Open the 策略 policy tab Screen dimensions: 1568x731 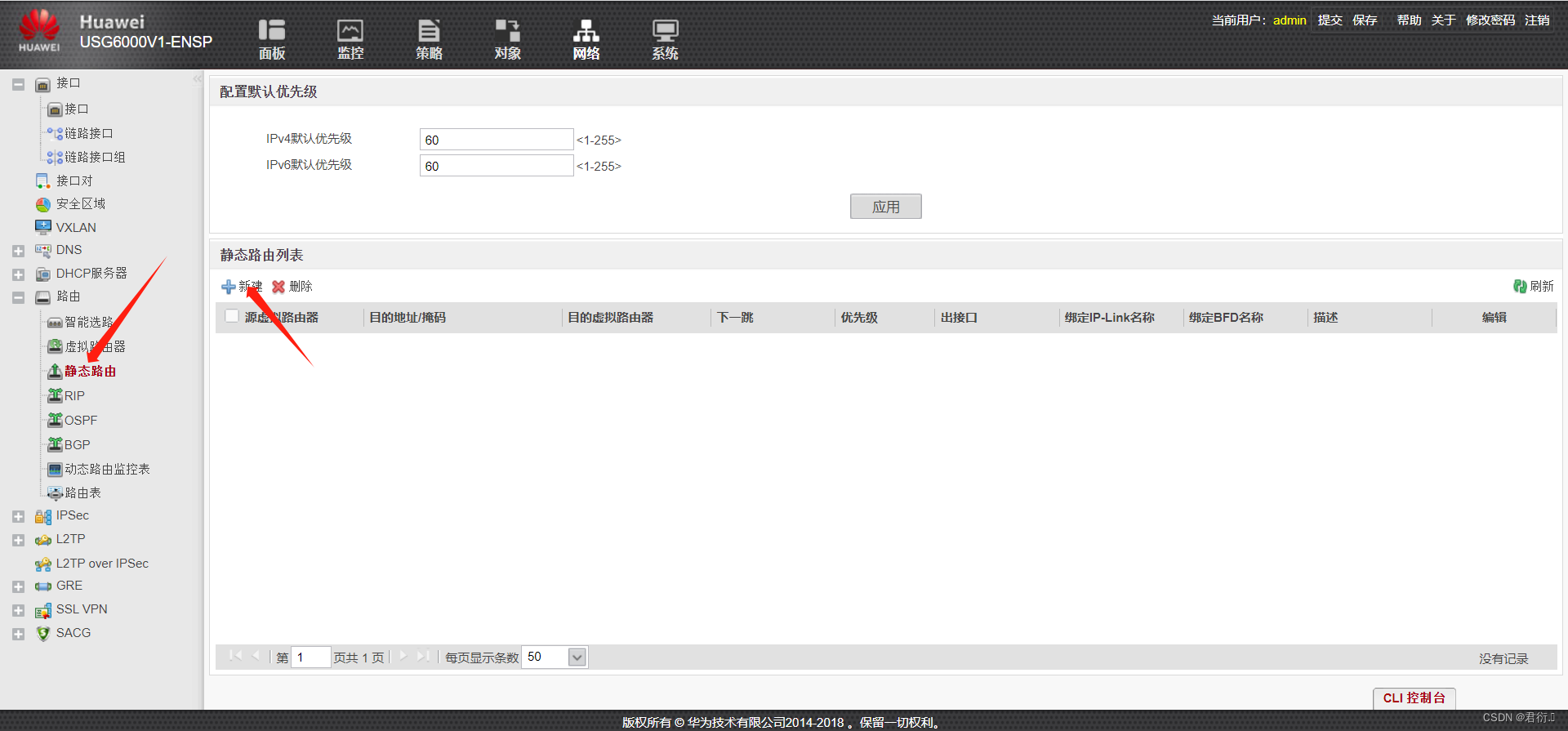[429, 39]
